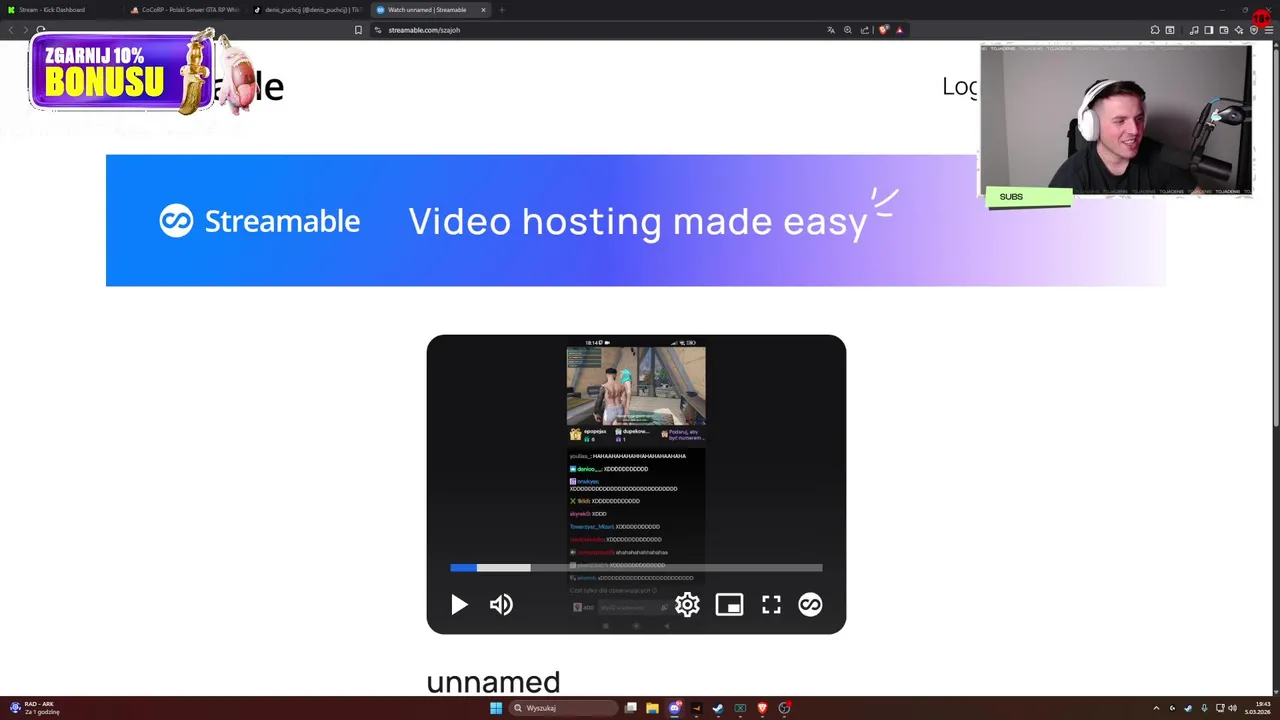Open File Explorer from the taskbar
1280x720 pixels.
click(652, 708)
